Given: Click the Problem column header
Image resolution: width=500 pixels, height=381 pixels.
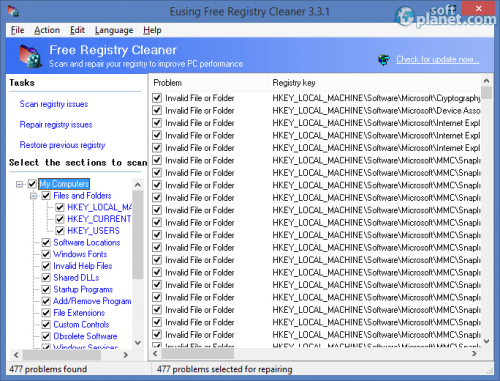Looking at the screenshot, I should (x=208, y=83).
